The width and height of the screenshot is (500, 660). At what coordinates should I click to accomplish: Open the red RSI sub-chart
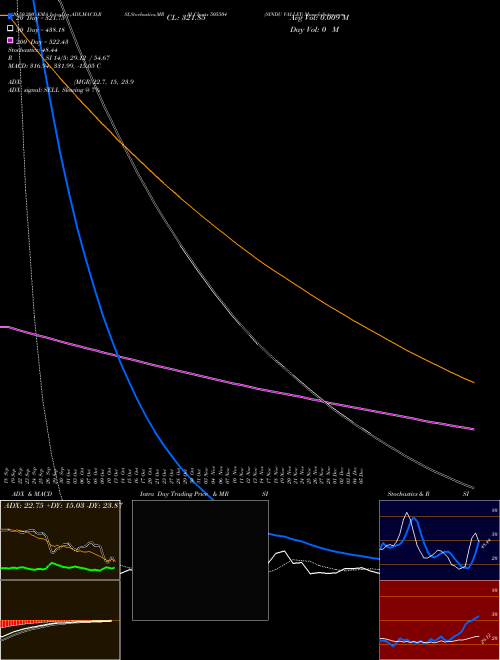coord(439,620)
